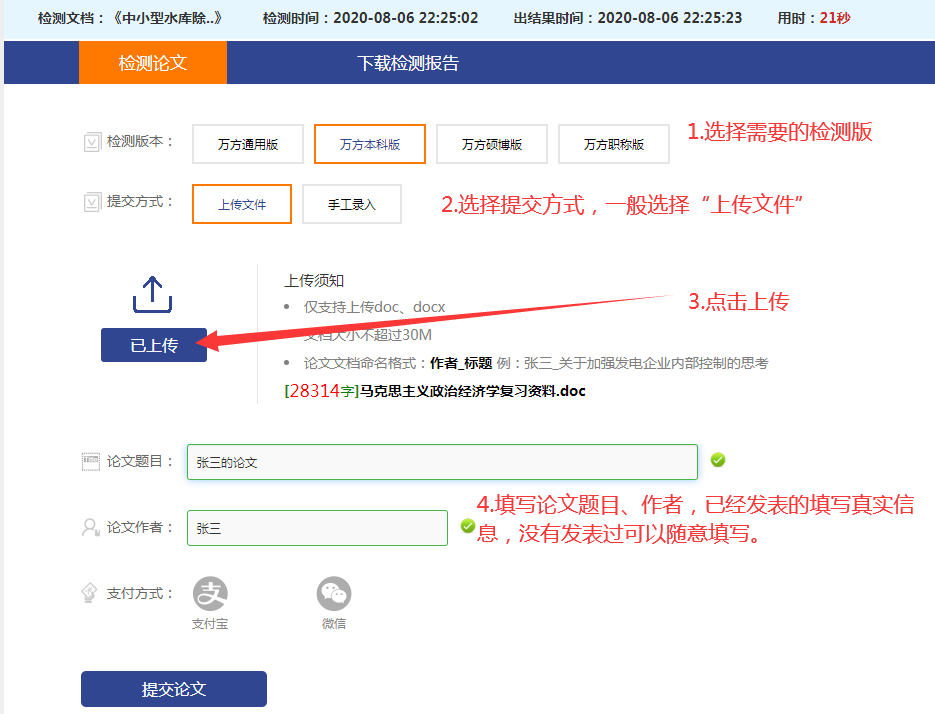Click the 已上传 upload button

coord(153,344)
